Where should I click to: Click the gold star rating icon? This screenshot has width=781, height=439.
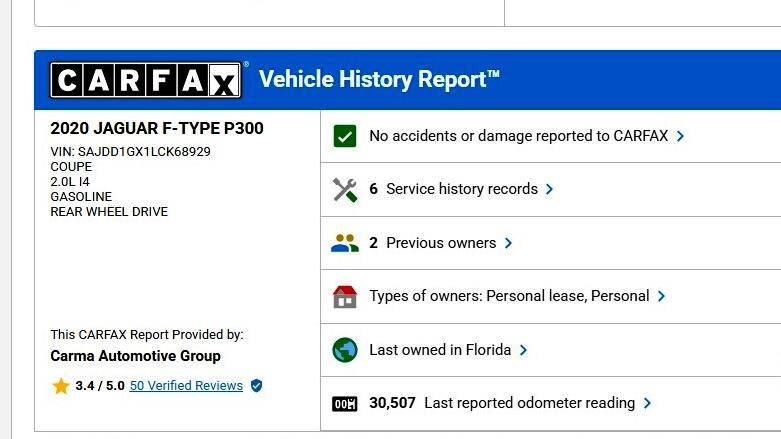[61, 386]
